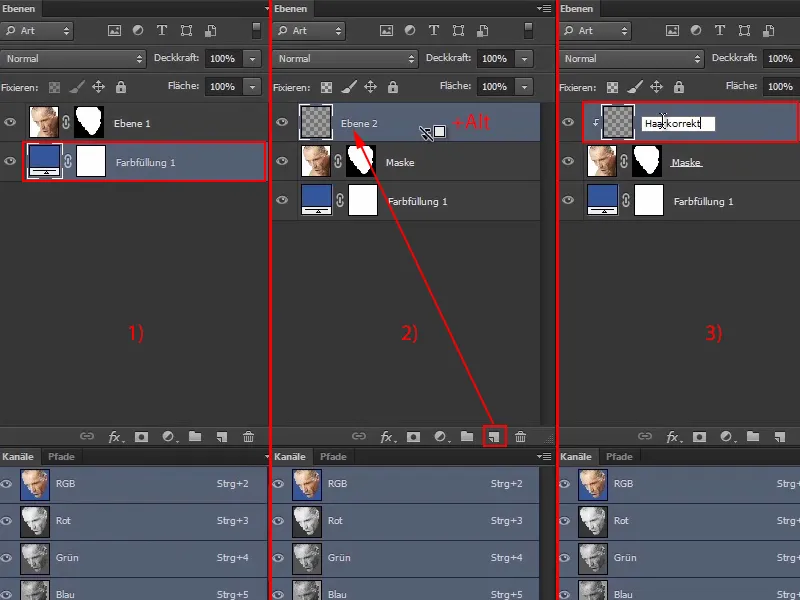Open Normal blend mode dropdown in middle panel
This screenshot has width=800, height=600.
345,59
